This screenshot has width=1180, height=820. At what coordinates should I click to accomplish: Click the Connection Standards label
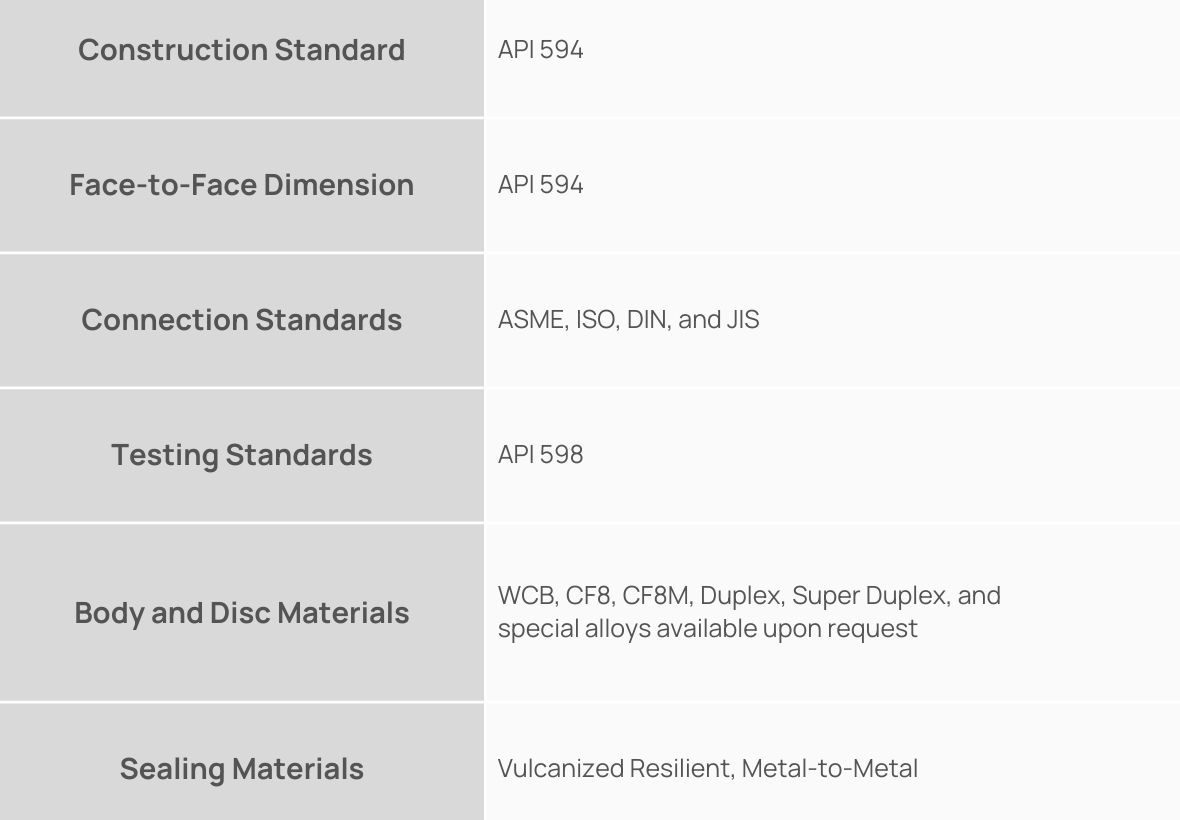[241, 320]
